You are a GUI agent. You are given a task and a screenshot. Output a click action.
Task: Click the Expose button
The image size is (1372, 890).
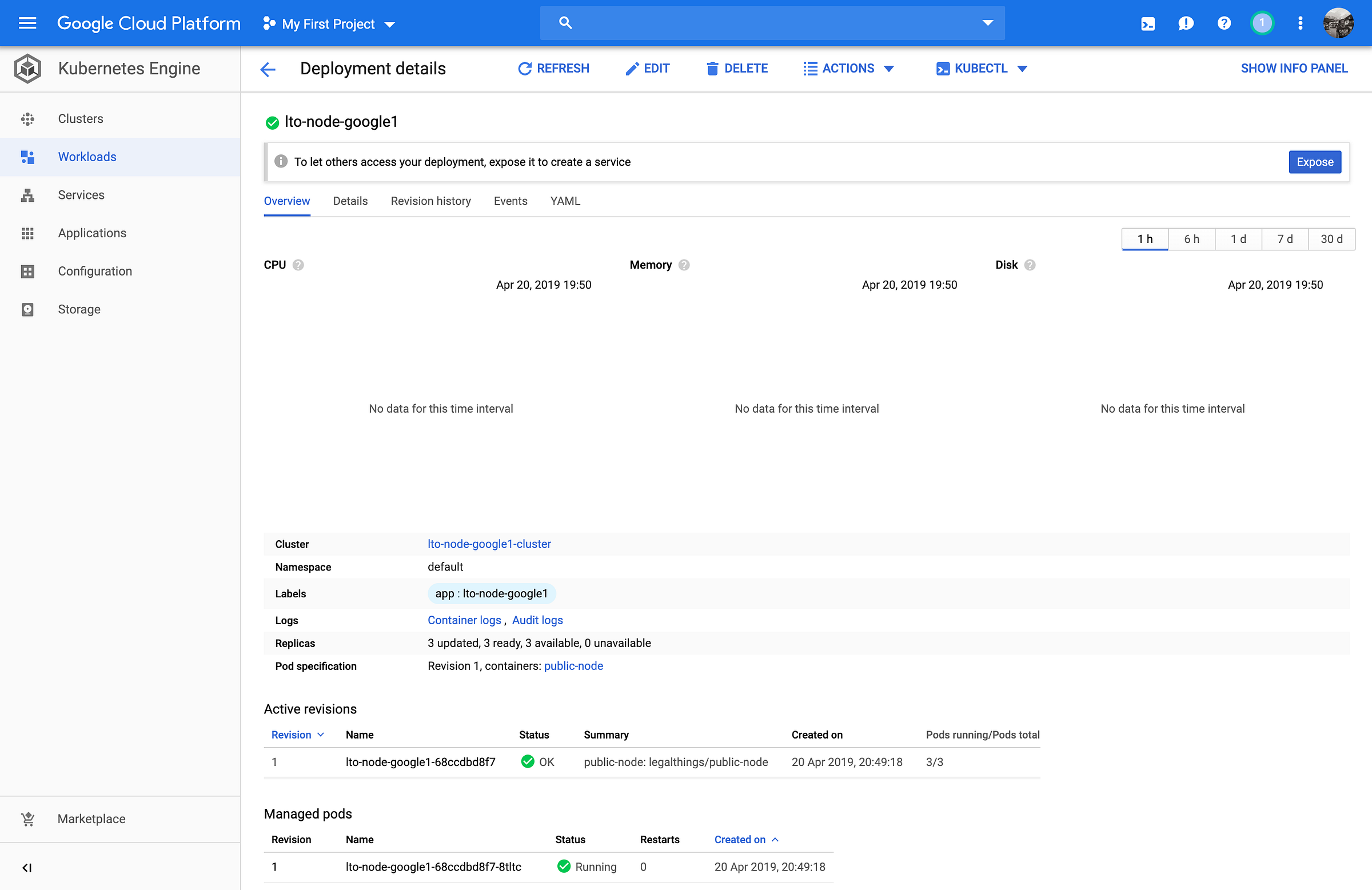pyautogui.click(x=1314, y=162)
